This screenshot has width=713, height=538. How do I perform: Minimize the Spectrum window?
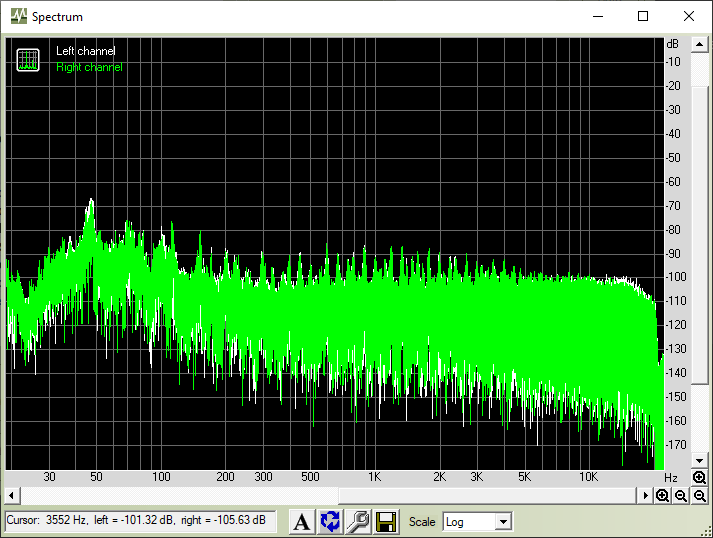click(x=598, y=16)
